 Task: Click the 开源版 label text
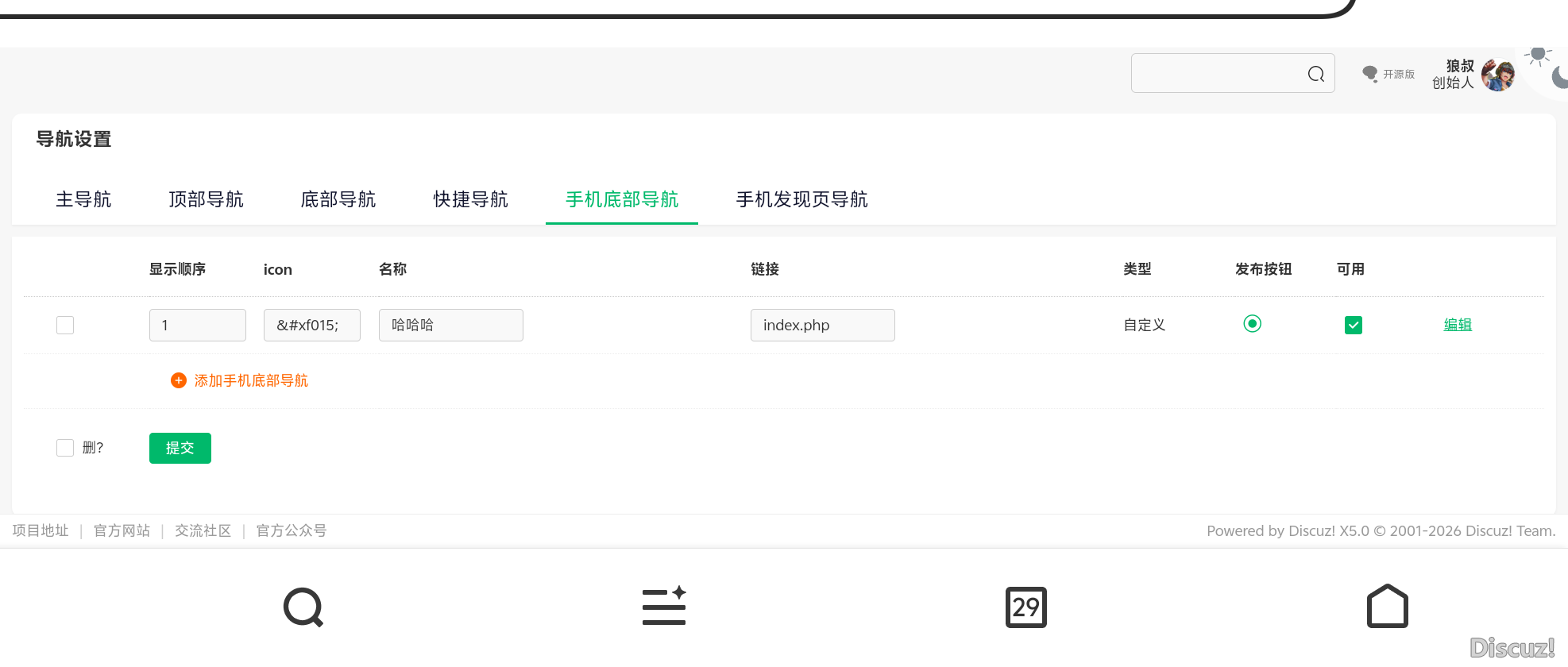[1399, 74]
